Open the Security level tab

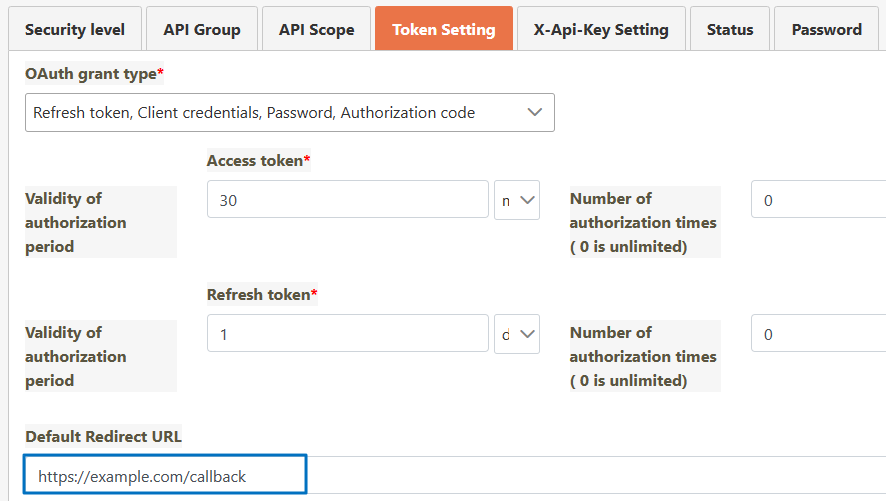click(x=75, y=29)
